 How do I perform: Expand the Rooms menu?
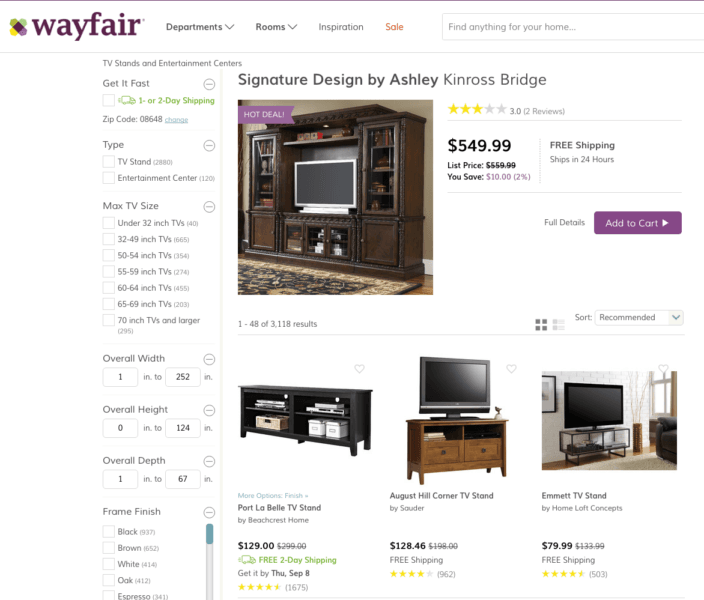(x=276, y=27)
